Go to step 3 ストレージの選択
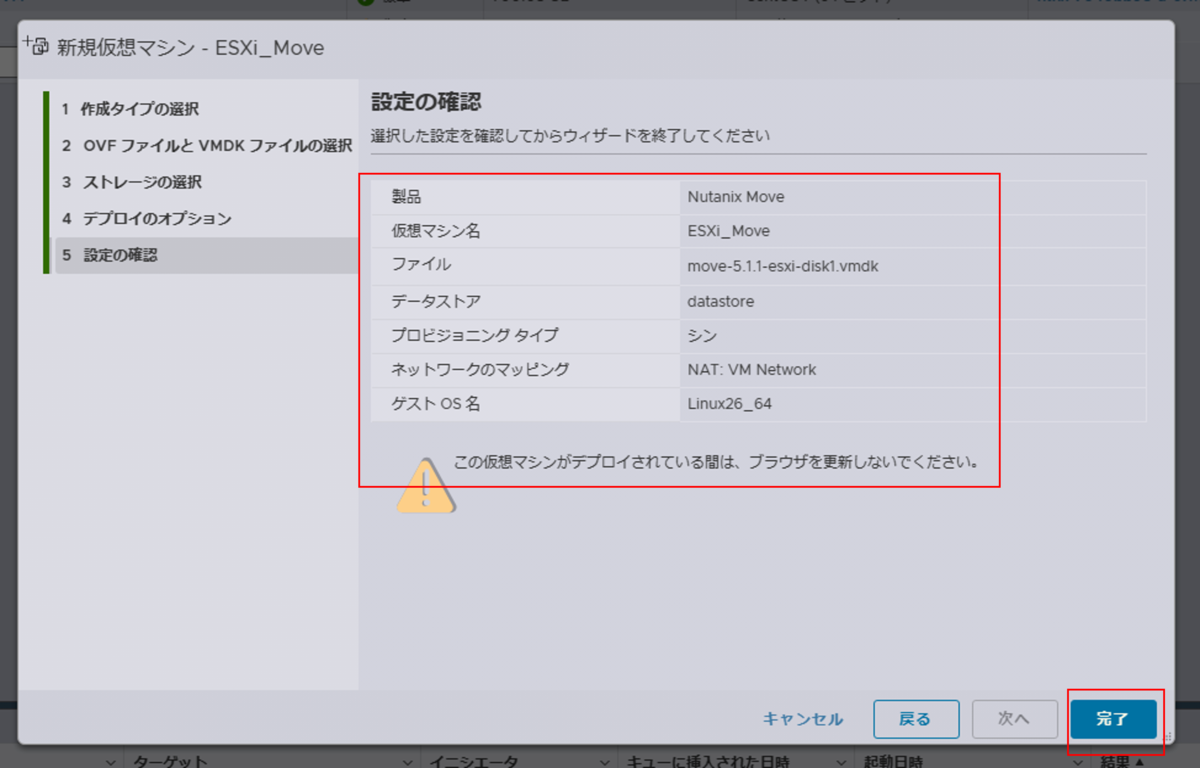1200x768 pixels. [x=131, y=182]
